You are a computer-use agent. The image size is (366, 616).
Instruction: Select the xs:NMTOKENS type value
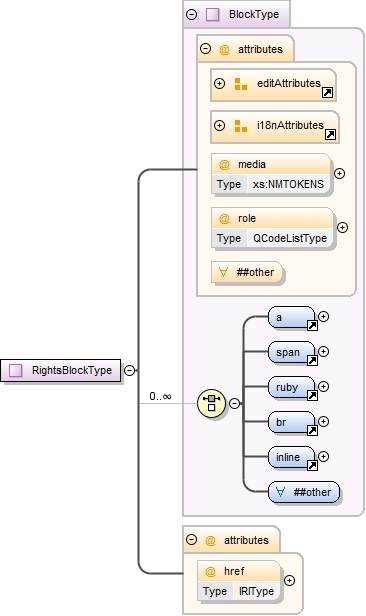[x=288, y=184]
